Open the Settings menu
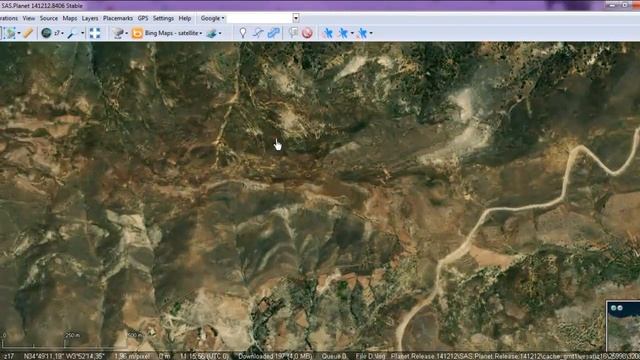 [x=163, y=18]
